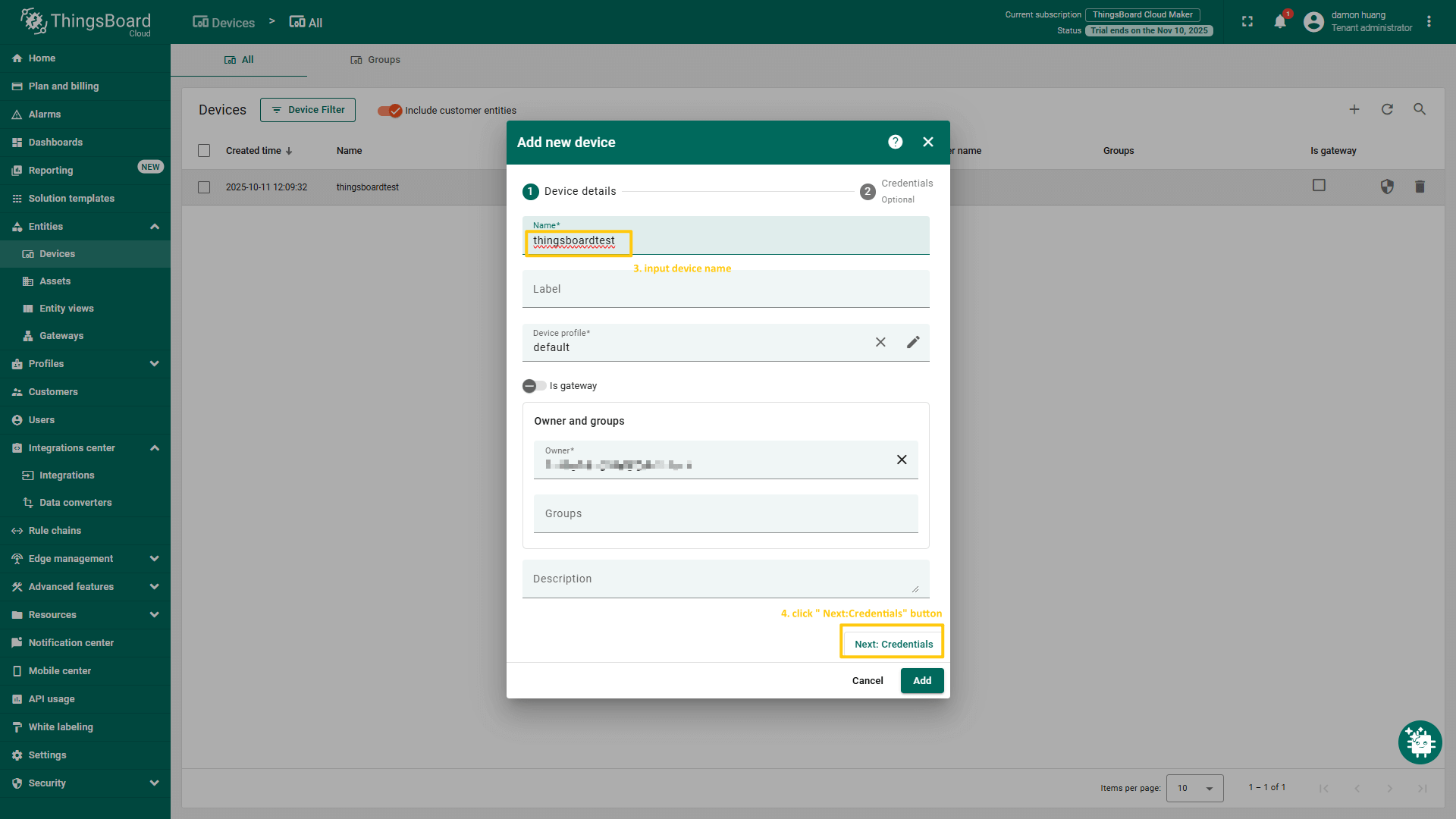Click the Cancel button in dialog
The height and width of the screenshot is (819, 1456).
click(867, 680)
